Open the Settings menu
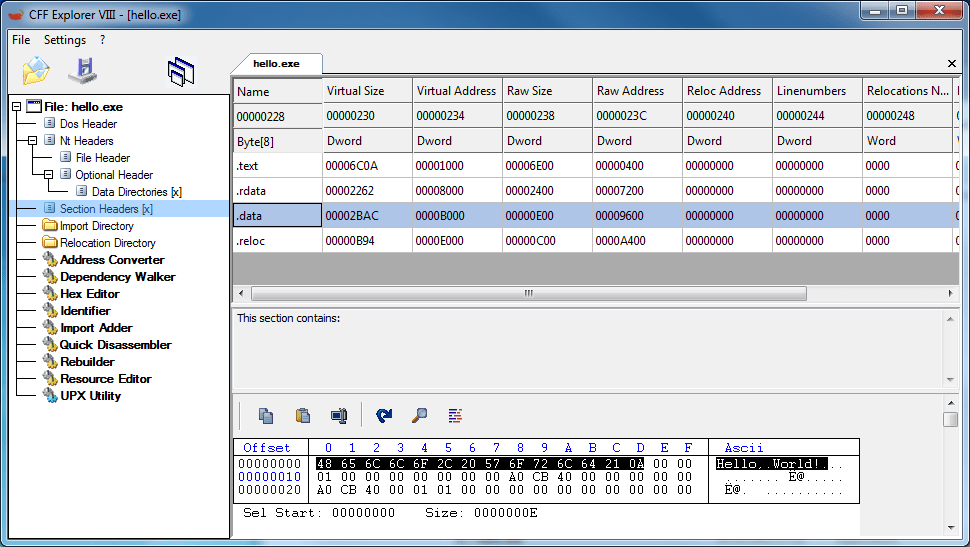970x547 pixels. (65, 40)
